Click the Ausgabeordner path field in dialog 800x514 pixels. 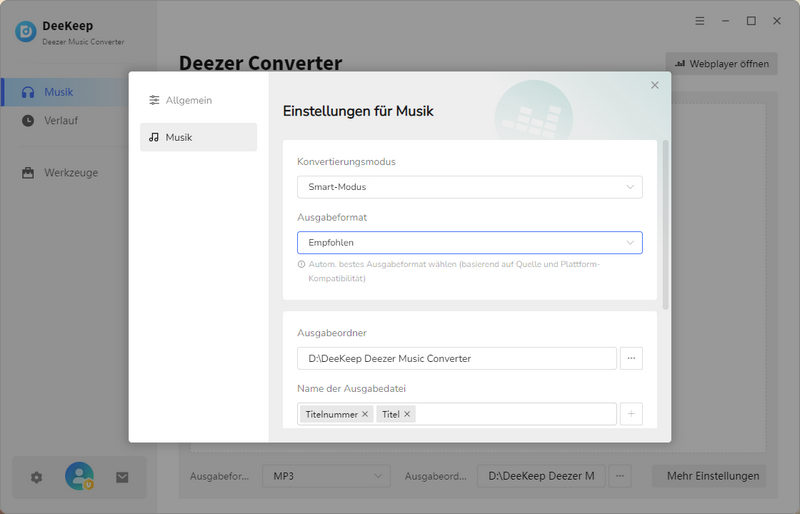[x=457, y=358]
